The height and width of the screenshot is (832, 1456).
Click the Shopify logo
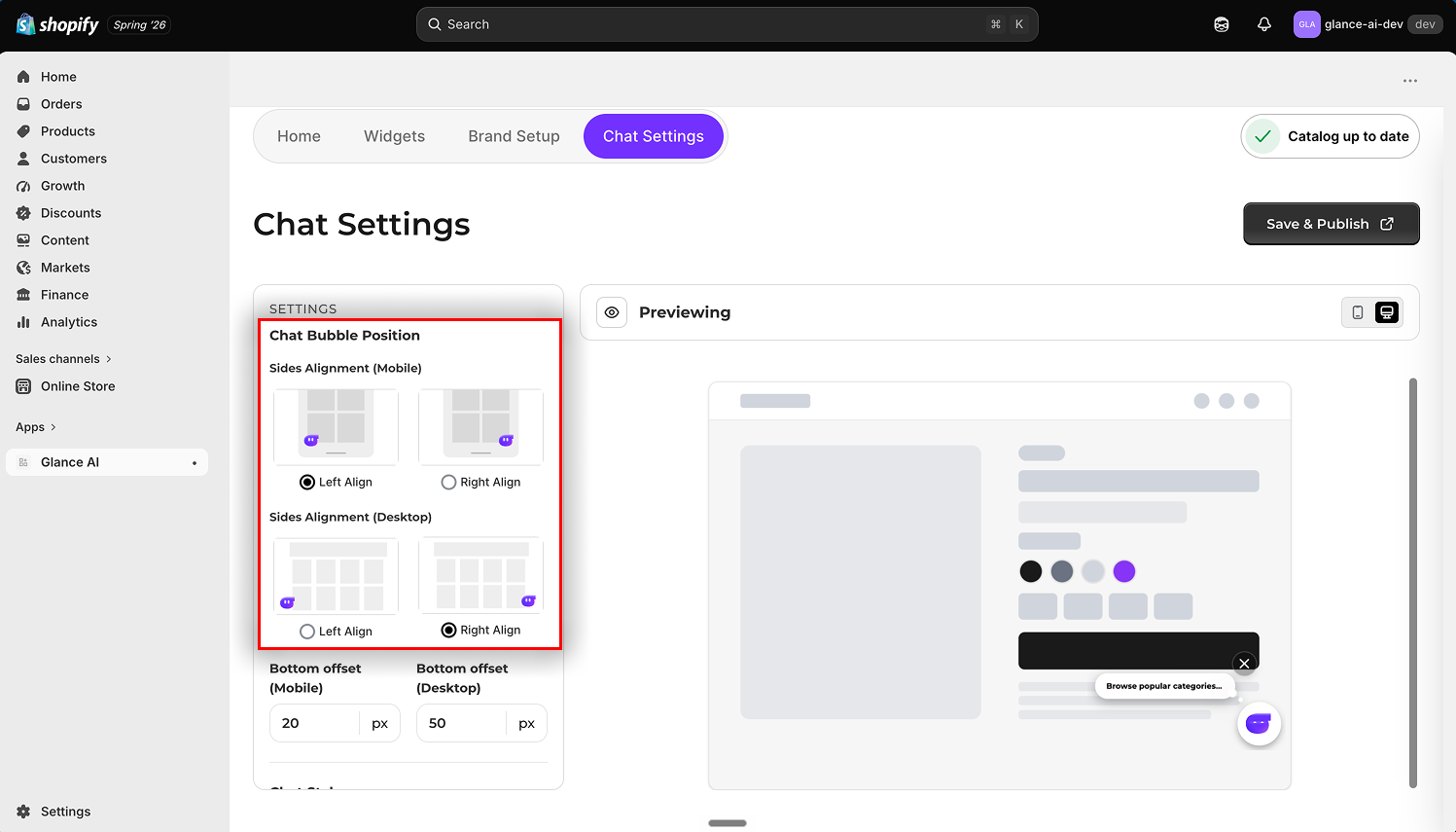57,24
